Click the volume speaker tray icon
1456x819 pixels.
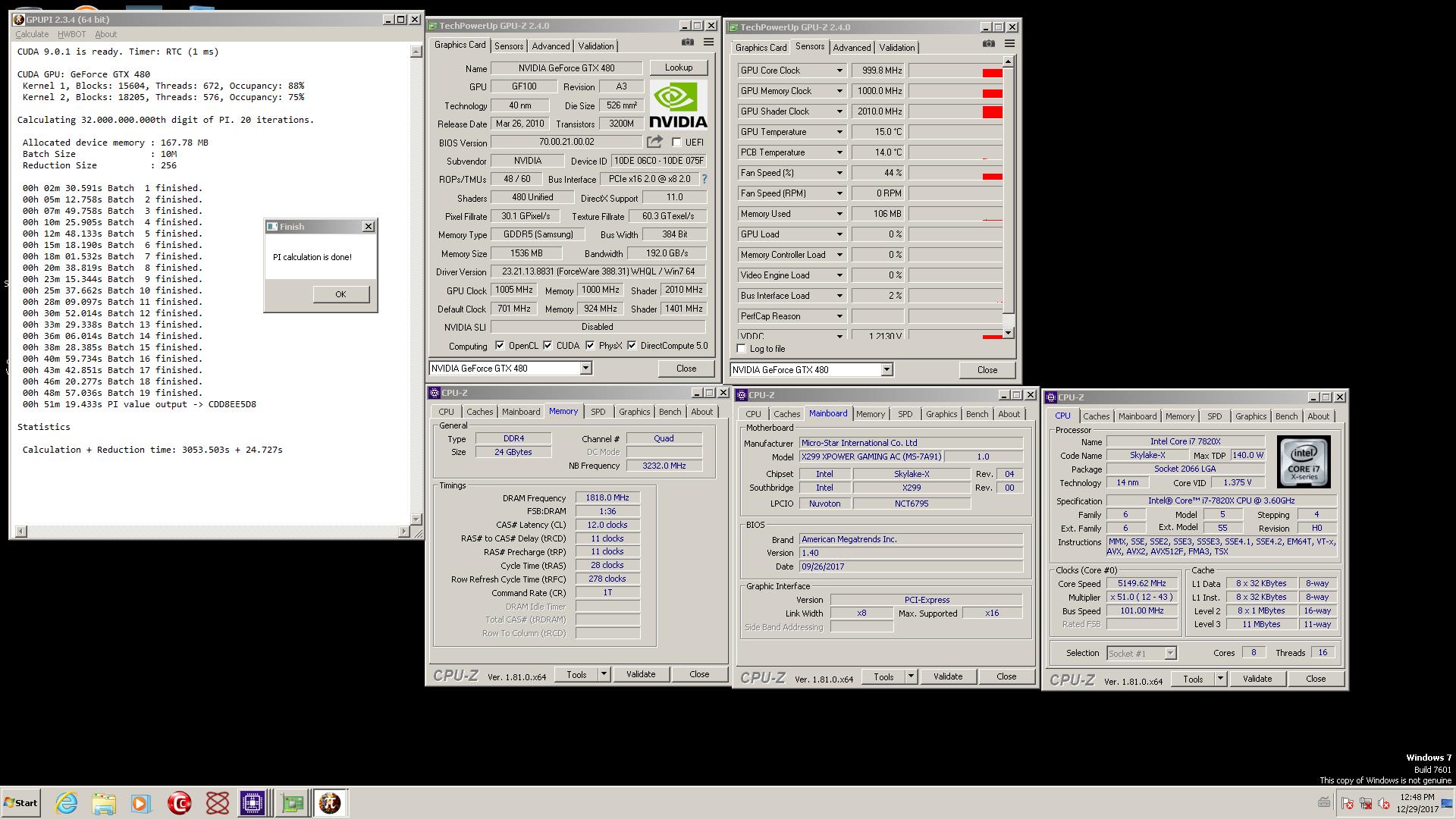[x=1384, y=803]
